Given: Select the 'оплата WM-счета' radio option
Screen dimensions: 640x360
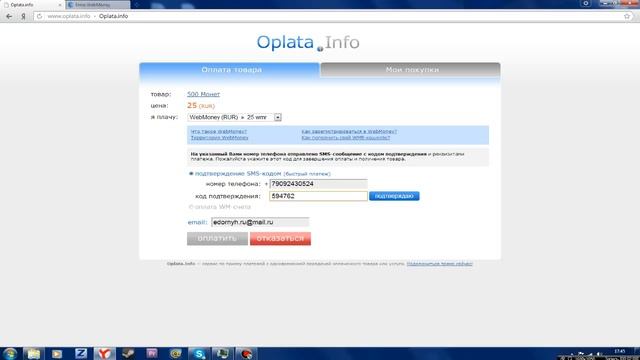Looking at the screenshot, I should coord(191,207).
